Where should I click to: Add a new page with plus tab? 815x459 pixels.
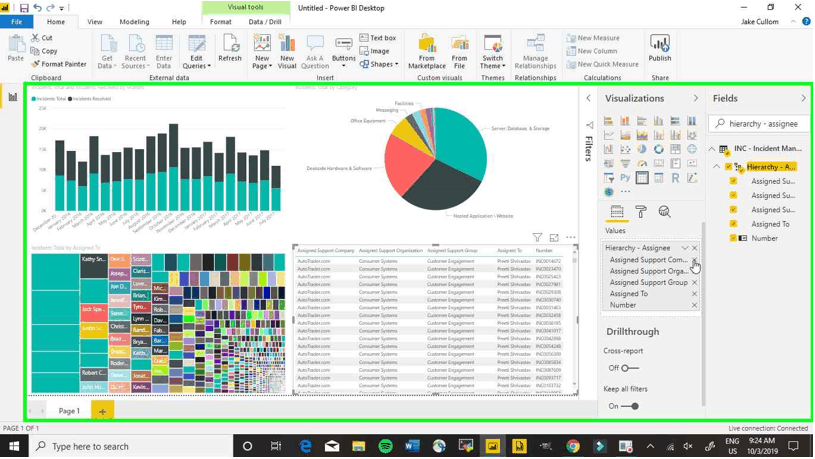pyautogui.click(x=102, y=411)
